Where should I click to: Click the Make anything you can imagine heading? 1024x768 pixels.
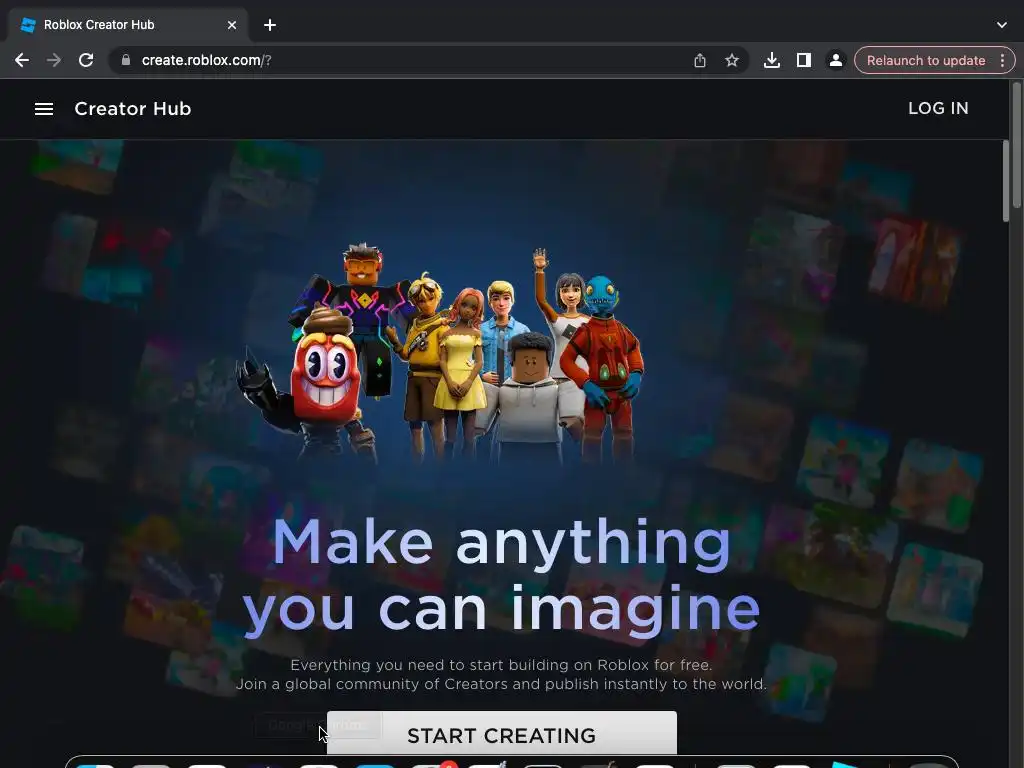[x=502, y=576]
